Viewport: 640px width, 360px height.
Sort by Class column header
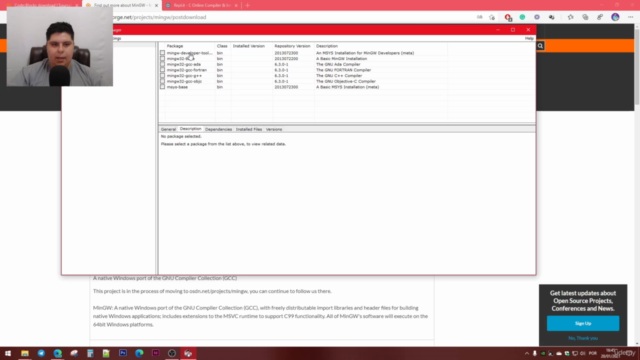tap(223, 46)
